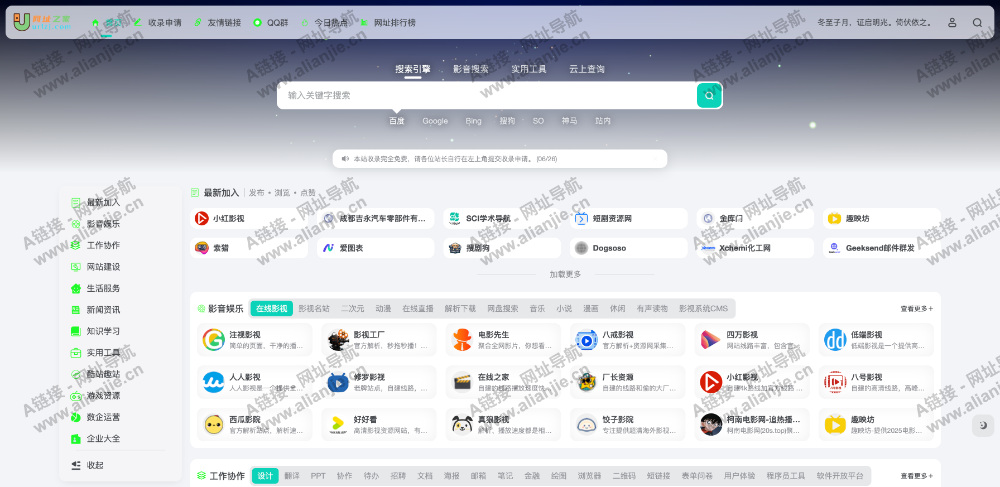The width and height of the screenshot is (1000, 487).
Task: Expand list with 加载更多
Action: [x=565, y=274]
